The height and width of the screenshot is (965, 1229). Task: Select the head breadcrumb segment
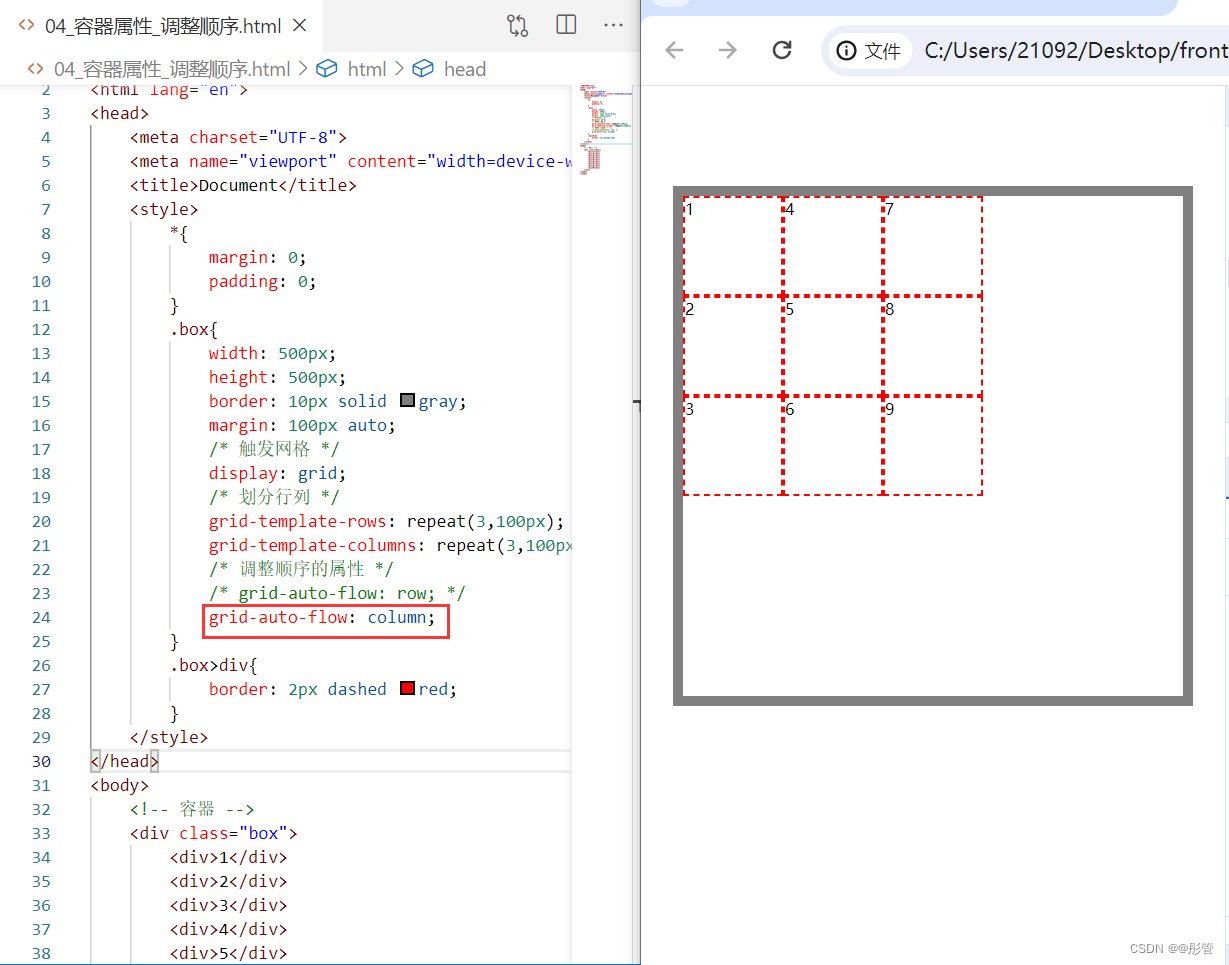pyautogui.click(x=464, y=69)
